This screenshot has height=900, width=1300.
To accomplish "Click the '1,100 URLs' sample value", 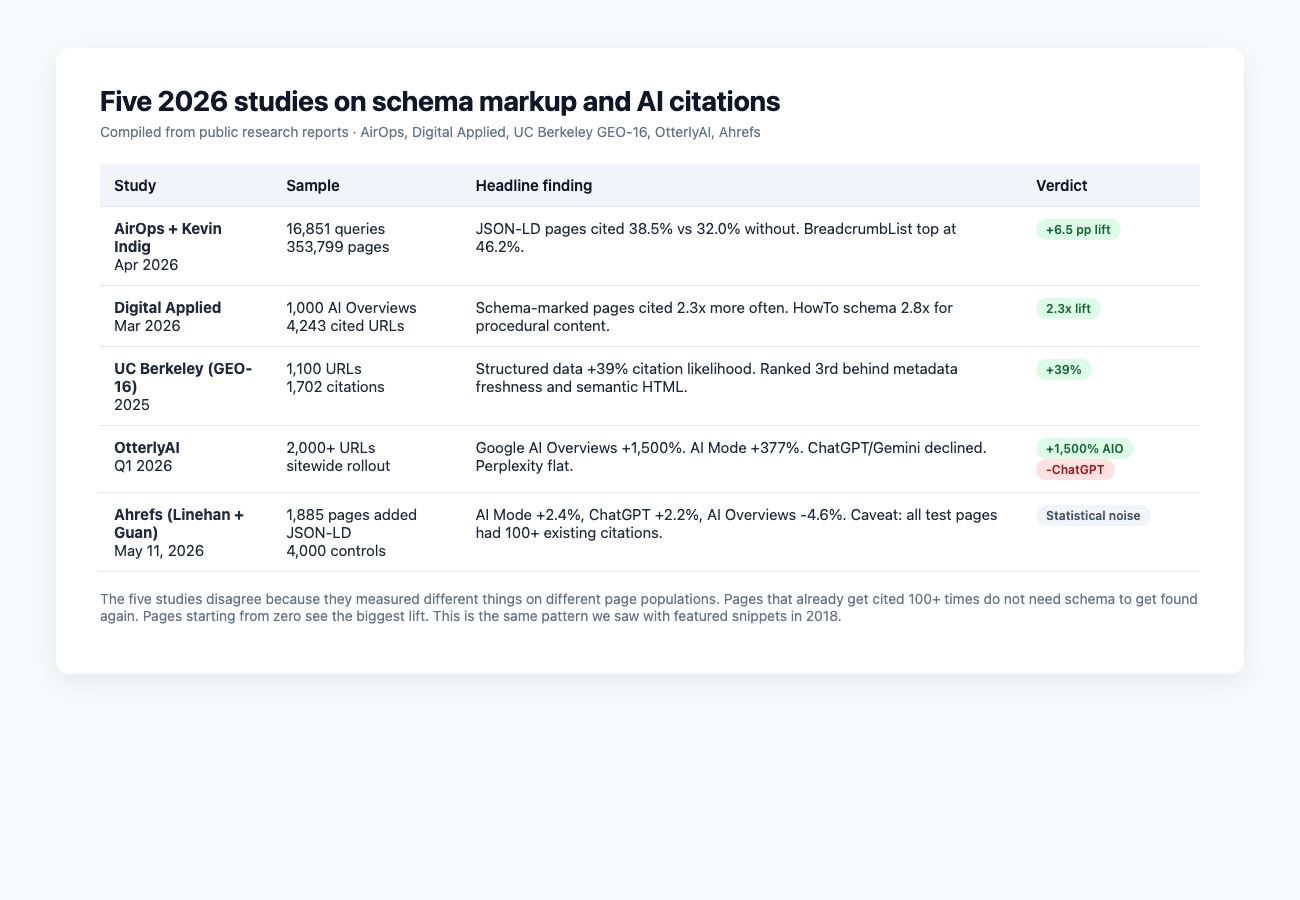I will pyautogui.click(x=324, y=369).
